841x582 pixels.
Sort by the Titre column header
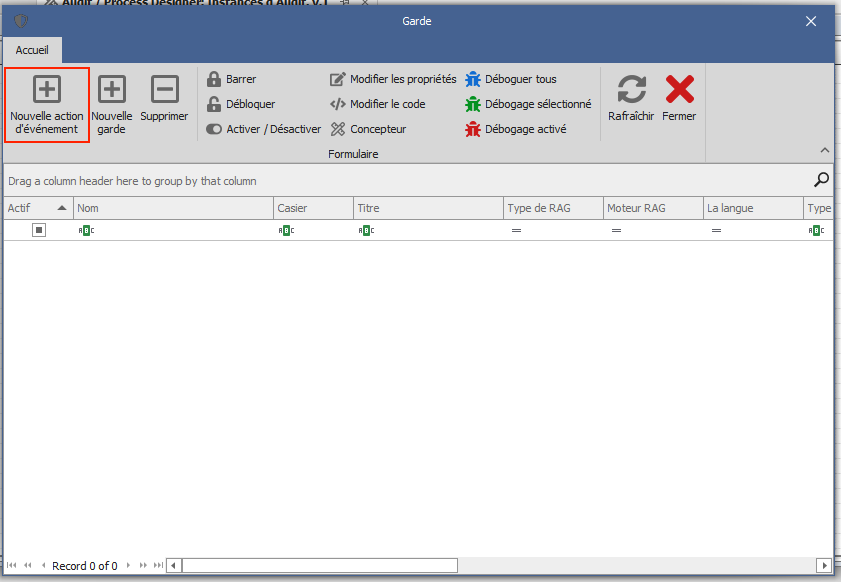429,208
